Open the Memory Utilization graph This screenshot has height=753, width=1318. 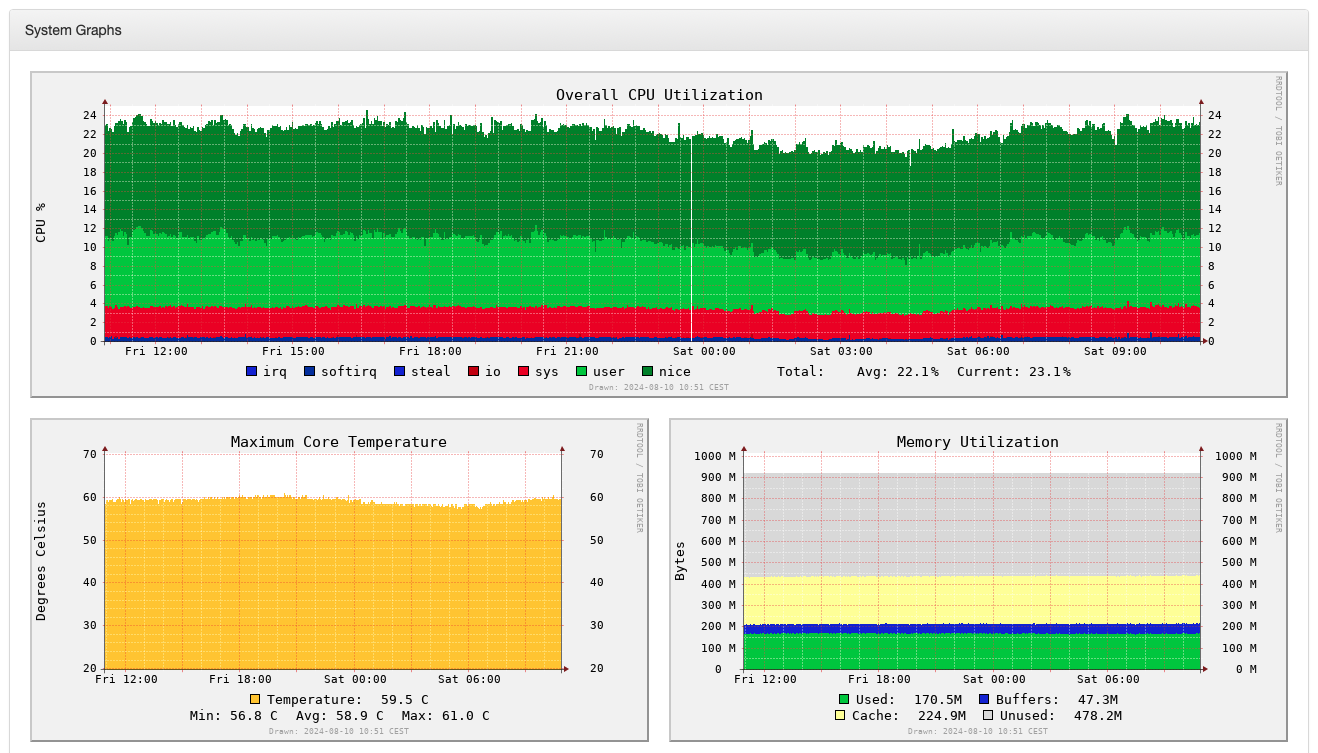coord(978,580)
